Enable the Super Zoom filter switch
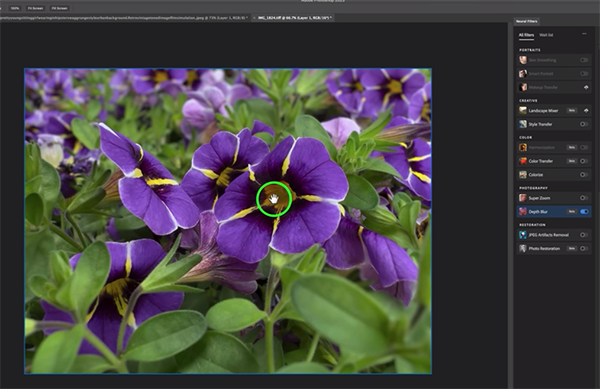Screen dimensions: 600x389 coord(584,198)
